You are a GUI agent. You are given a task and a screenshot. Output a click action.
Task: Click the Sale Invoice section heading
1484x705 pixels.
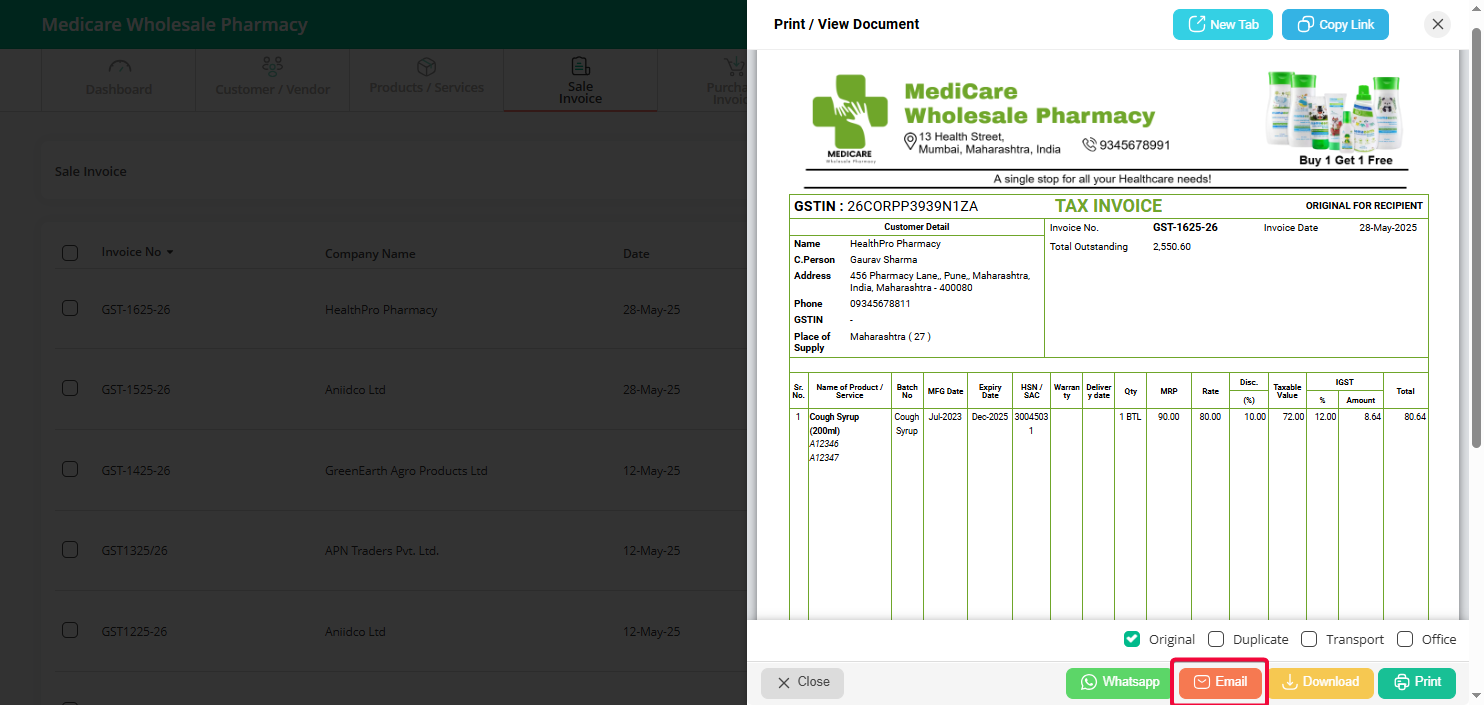pos(91,171)
